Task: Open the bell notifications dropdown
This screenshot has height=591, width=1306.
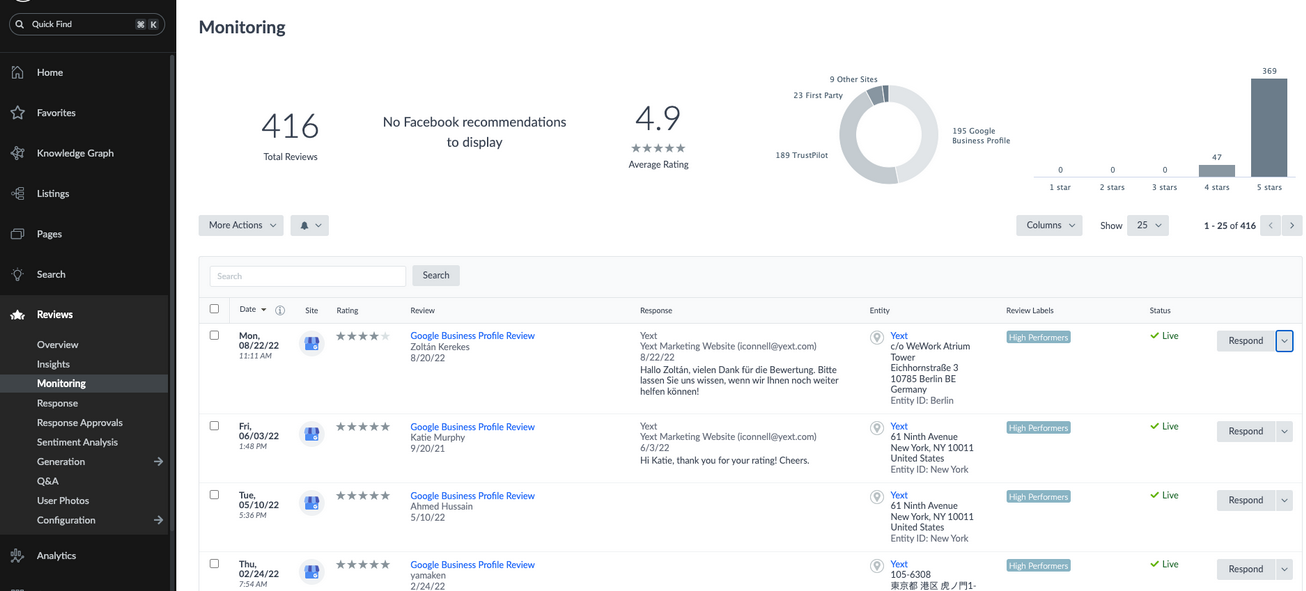Action: [x=310, y=225]
